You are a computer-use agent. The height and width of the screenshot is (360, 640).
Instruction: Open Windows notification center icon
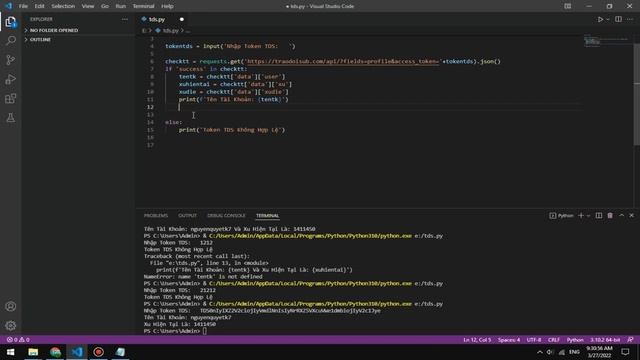coord(625,352)
